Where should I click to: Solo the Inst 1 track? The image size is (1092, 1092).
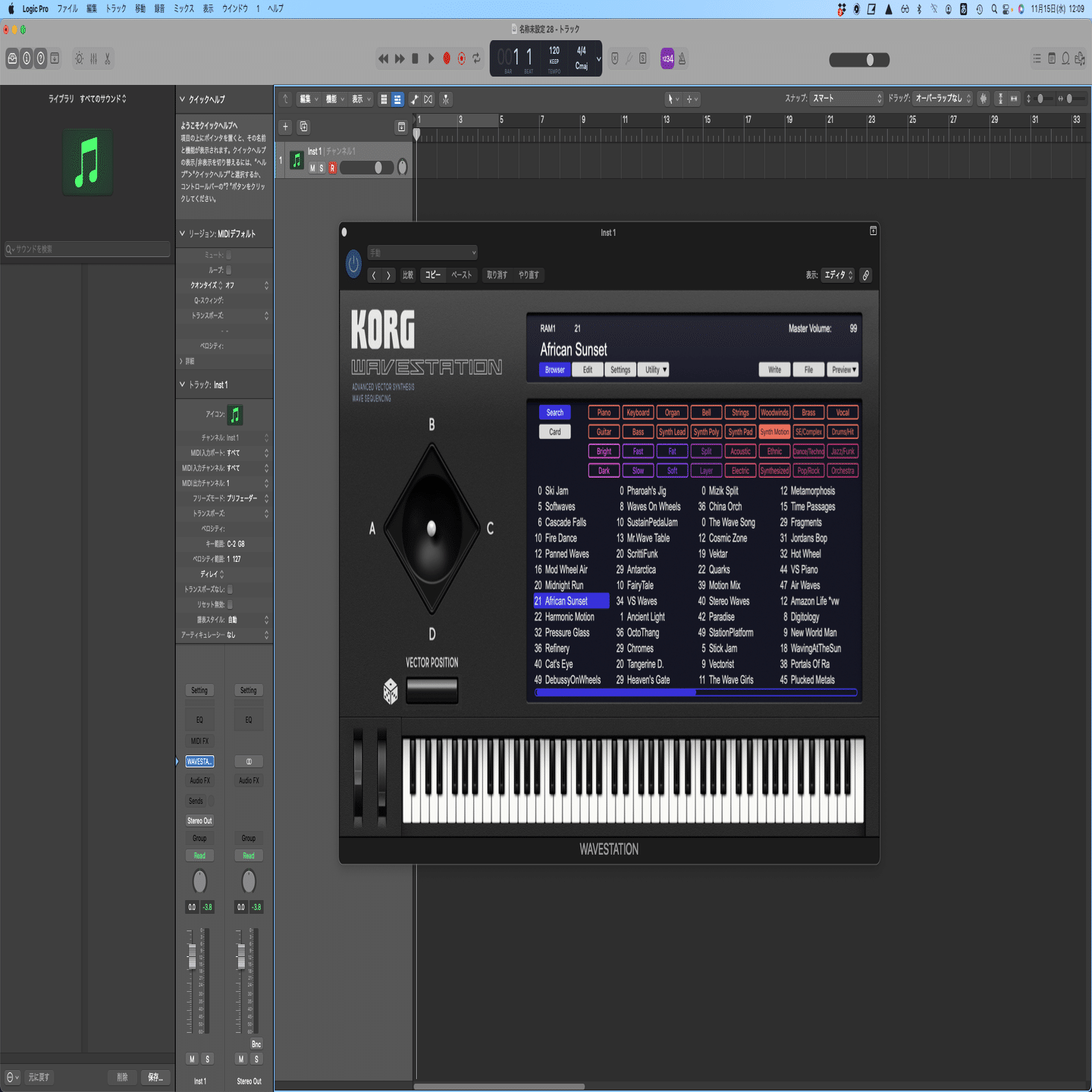coord(322,168)
